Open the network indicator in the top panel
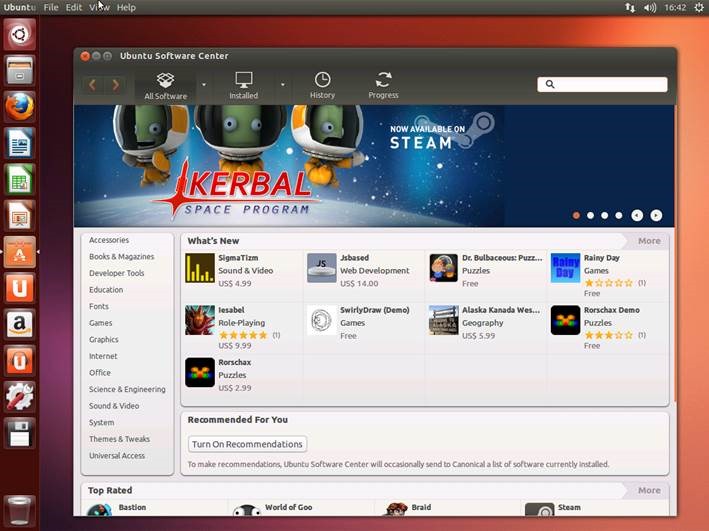The height and width of the screenshot is (531, 709). 630,7
